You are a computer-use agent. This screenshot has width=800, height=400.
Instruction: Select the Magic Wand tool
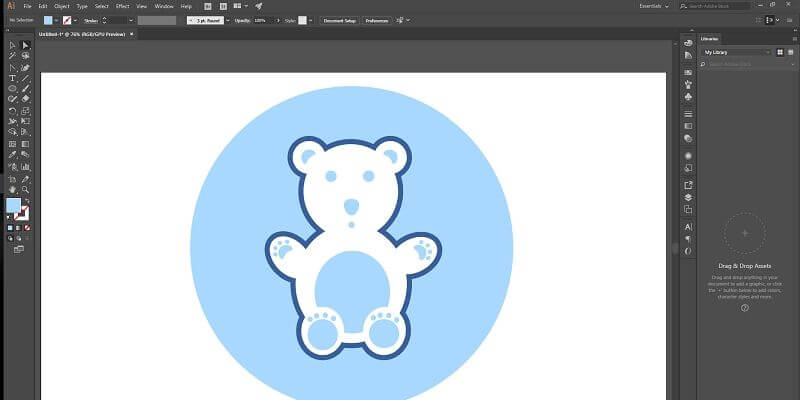(13, 56)
